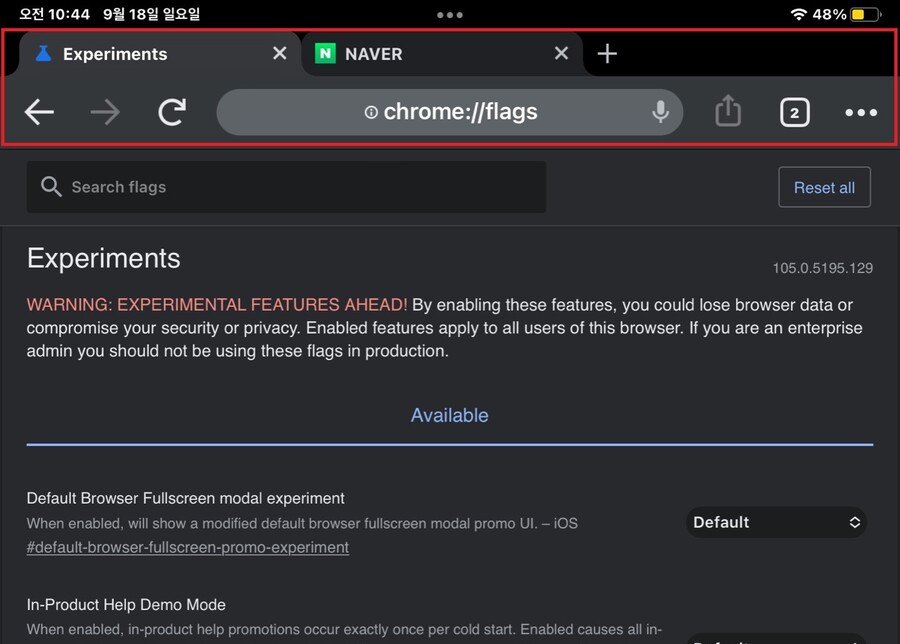
Task: Click the Reset all button
Action: pyautogui.click(x=824, y=187)
